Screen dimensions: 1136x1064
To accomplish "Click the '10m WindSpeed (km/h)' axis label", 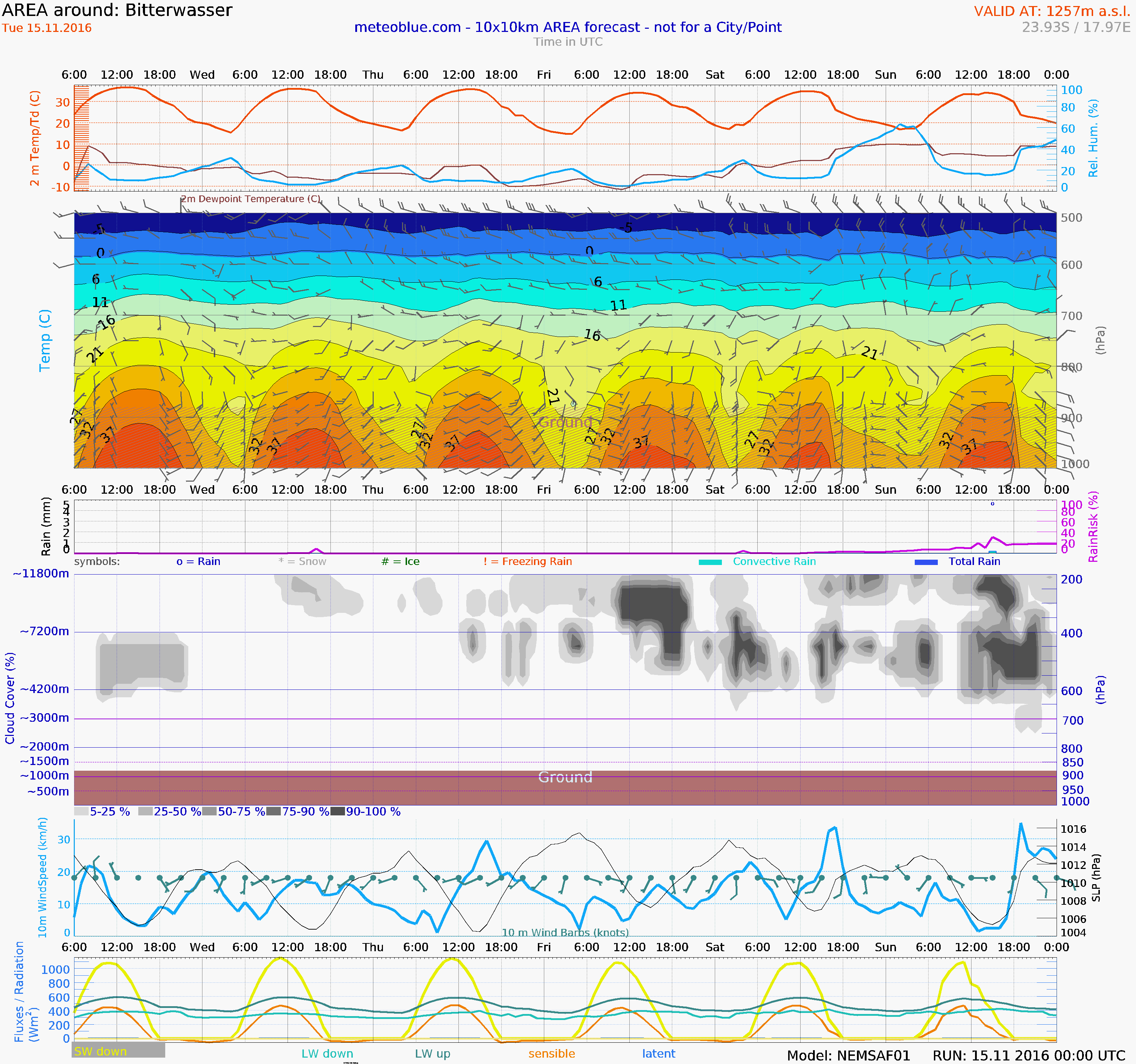I will pyautogui.click(x=42, y=877).
